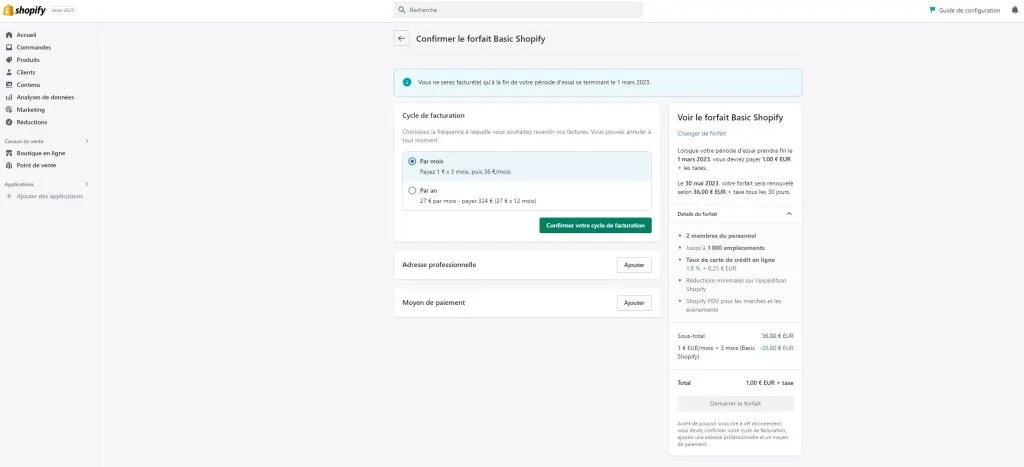Image resolution: width=1024 pixels, height=467 pixels.
Task: Select the Par an radio button
Action: tap(412, 190)
